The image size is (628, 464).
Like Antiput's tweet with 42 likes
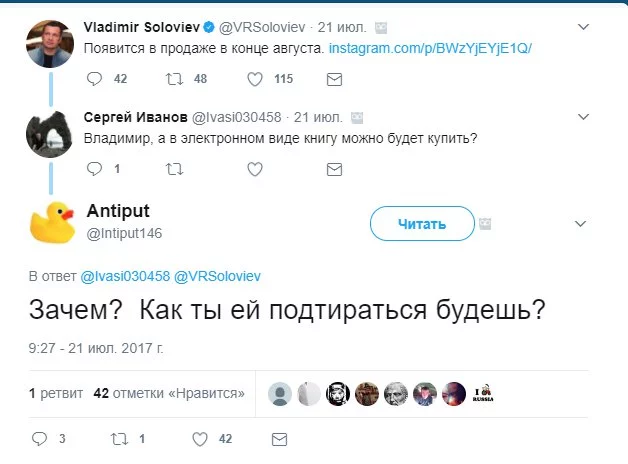(199, 438)
